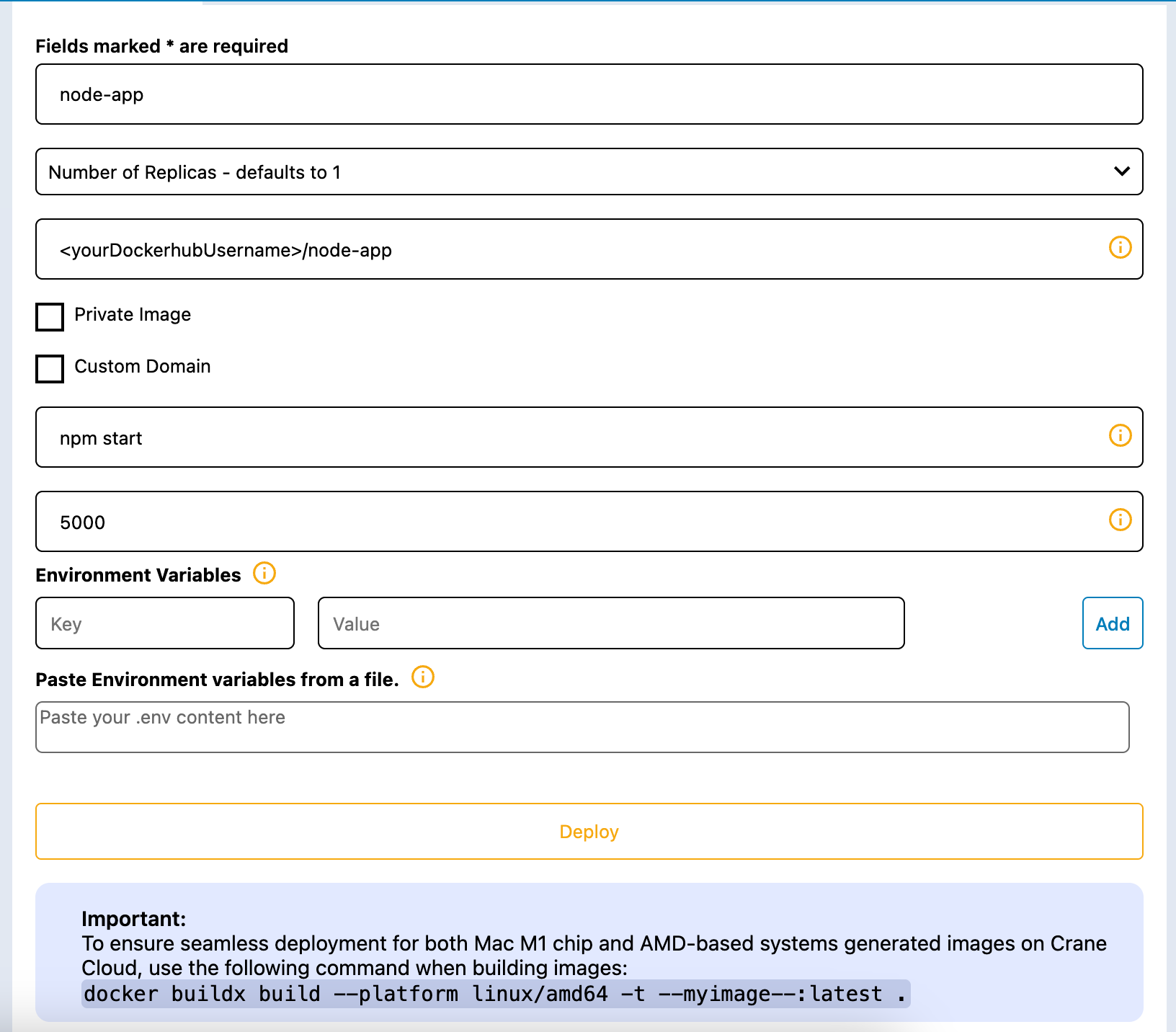Focus the environment variable Key field
The height and width of the screenshot is (1032, 1176).
point(165,623)
